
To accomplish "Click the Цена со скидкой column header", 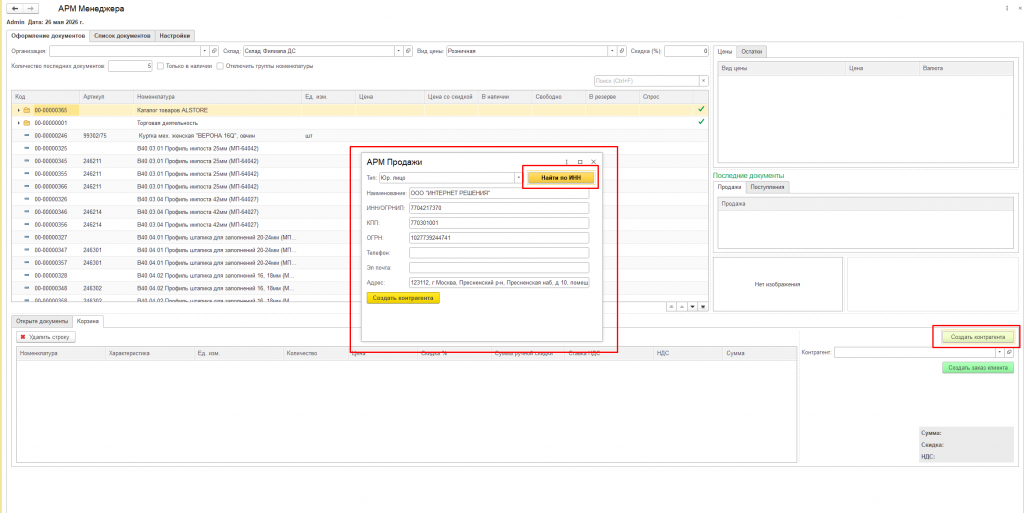I will tap(451, 97).
